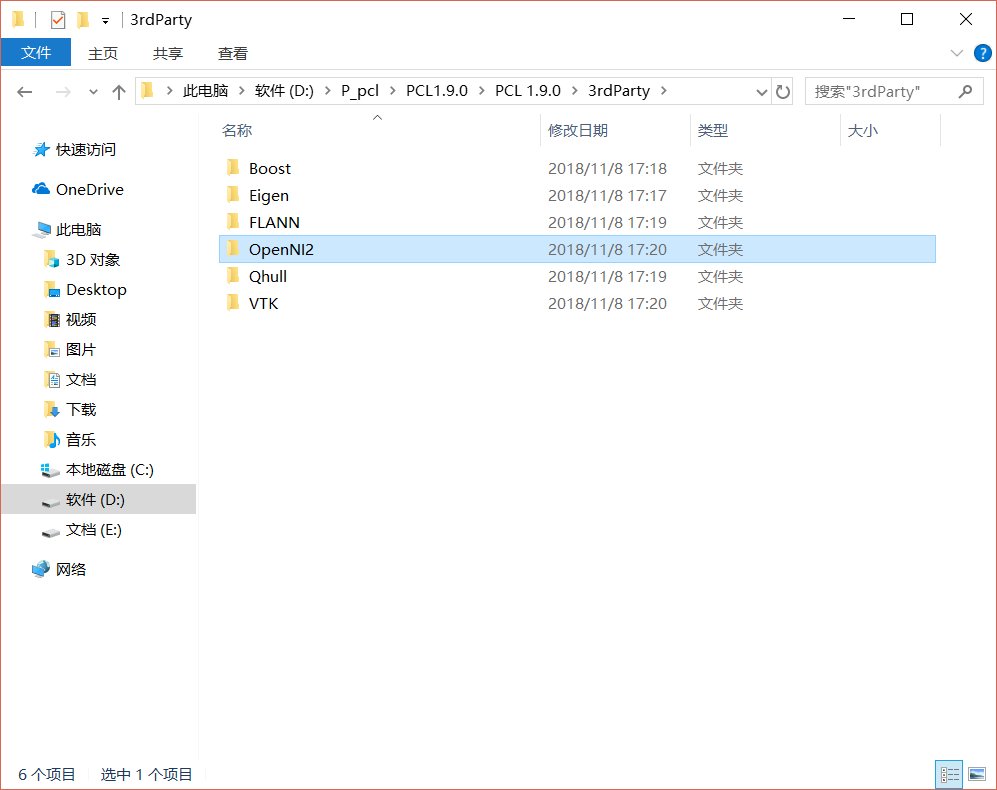997x790 pixels.
Task: Click the magnifier icon in the search box
Action: coord(964,91)
